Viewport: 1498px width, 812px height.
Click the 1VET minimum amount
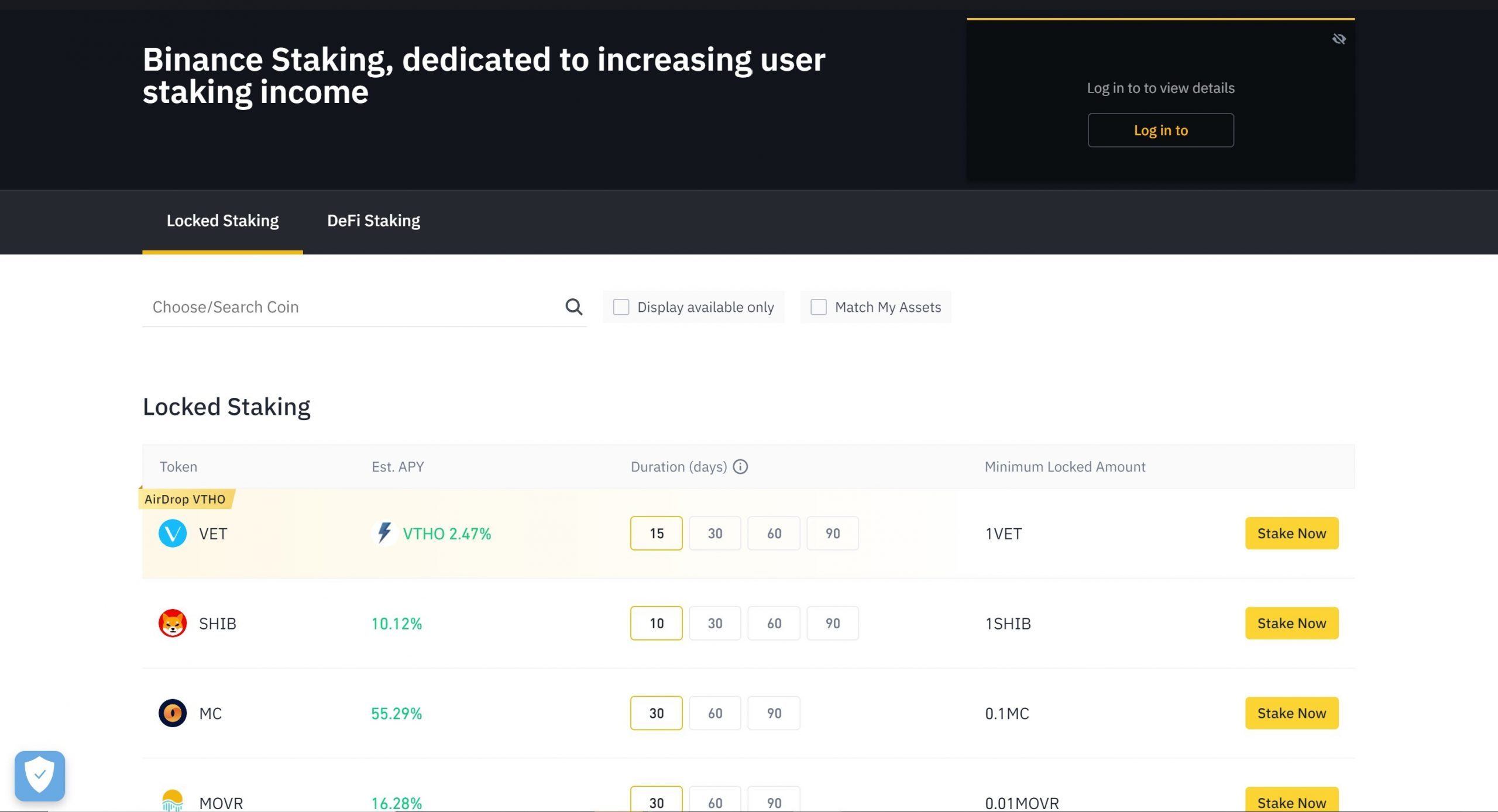(x=1004, y=534)
